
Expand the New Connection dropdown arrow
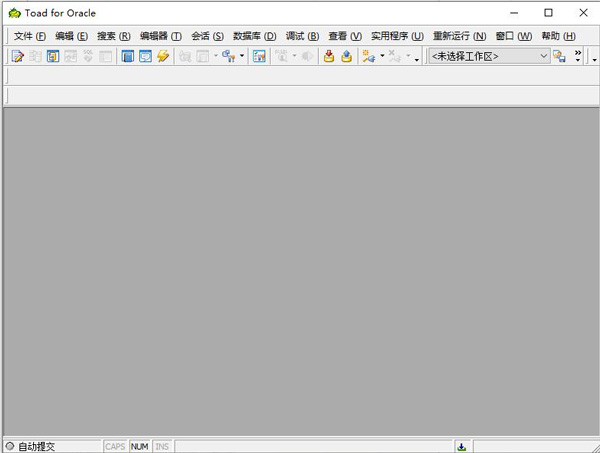(x=382, y=57)
